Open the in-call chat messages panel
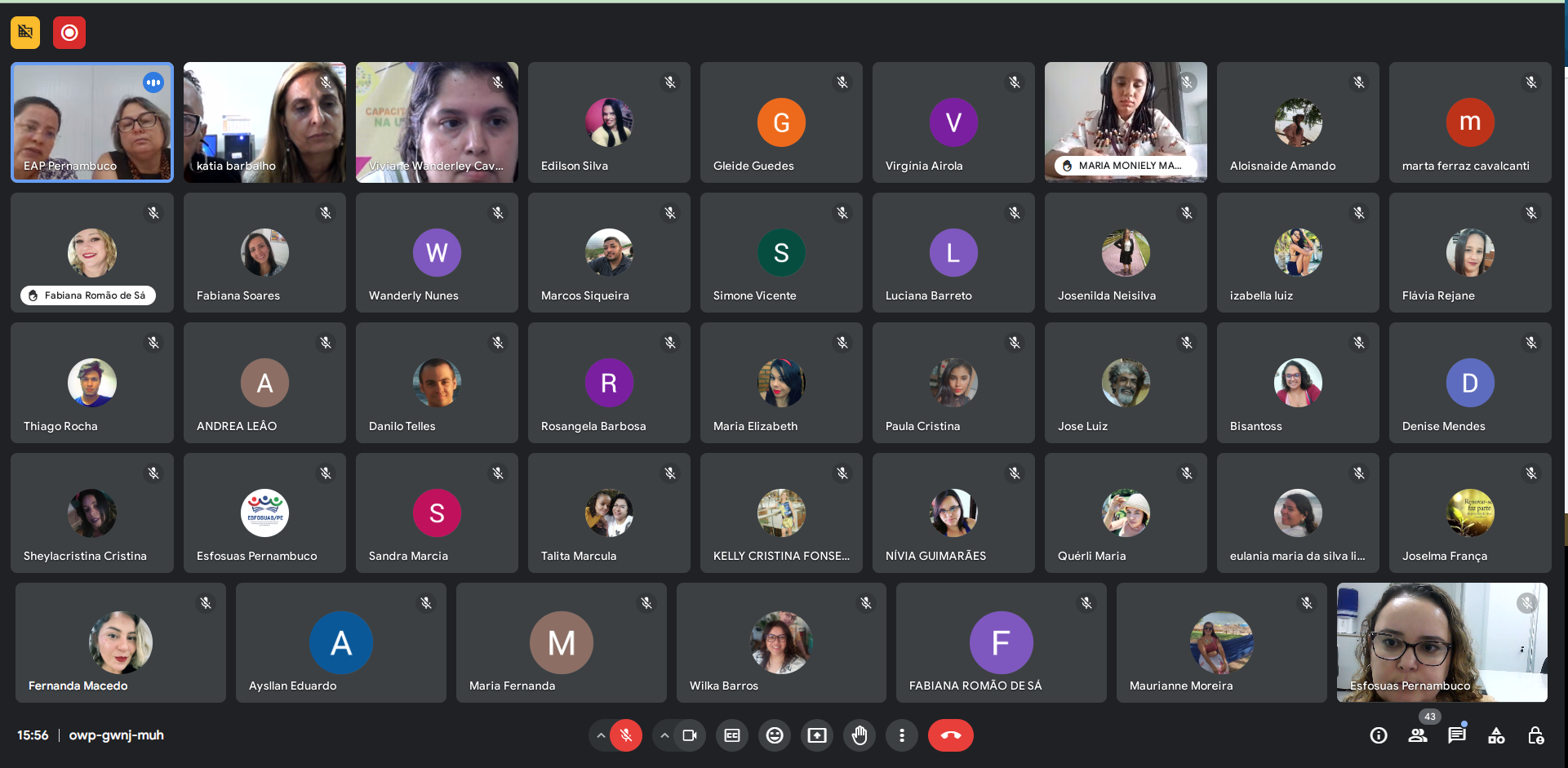The height and width of the screenshot is (768, 1568). click(1457, 735)
